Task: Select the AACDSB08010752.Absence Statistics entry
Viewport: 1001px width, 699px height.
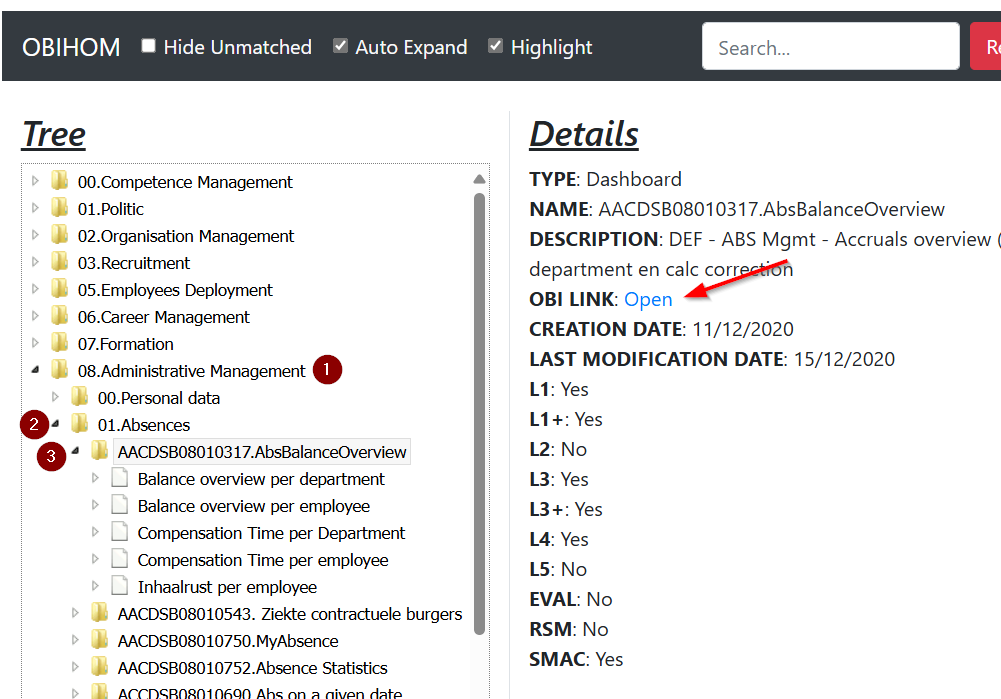Action: pos(252,668)
